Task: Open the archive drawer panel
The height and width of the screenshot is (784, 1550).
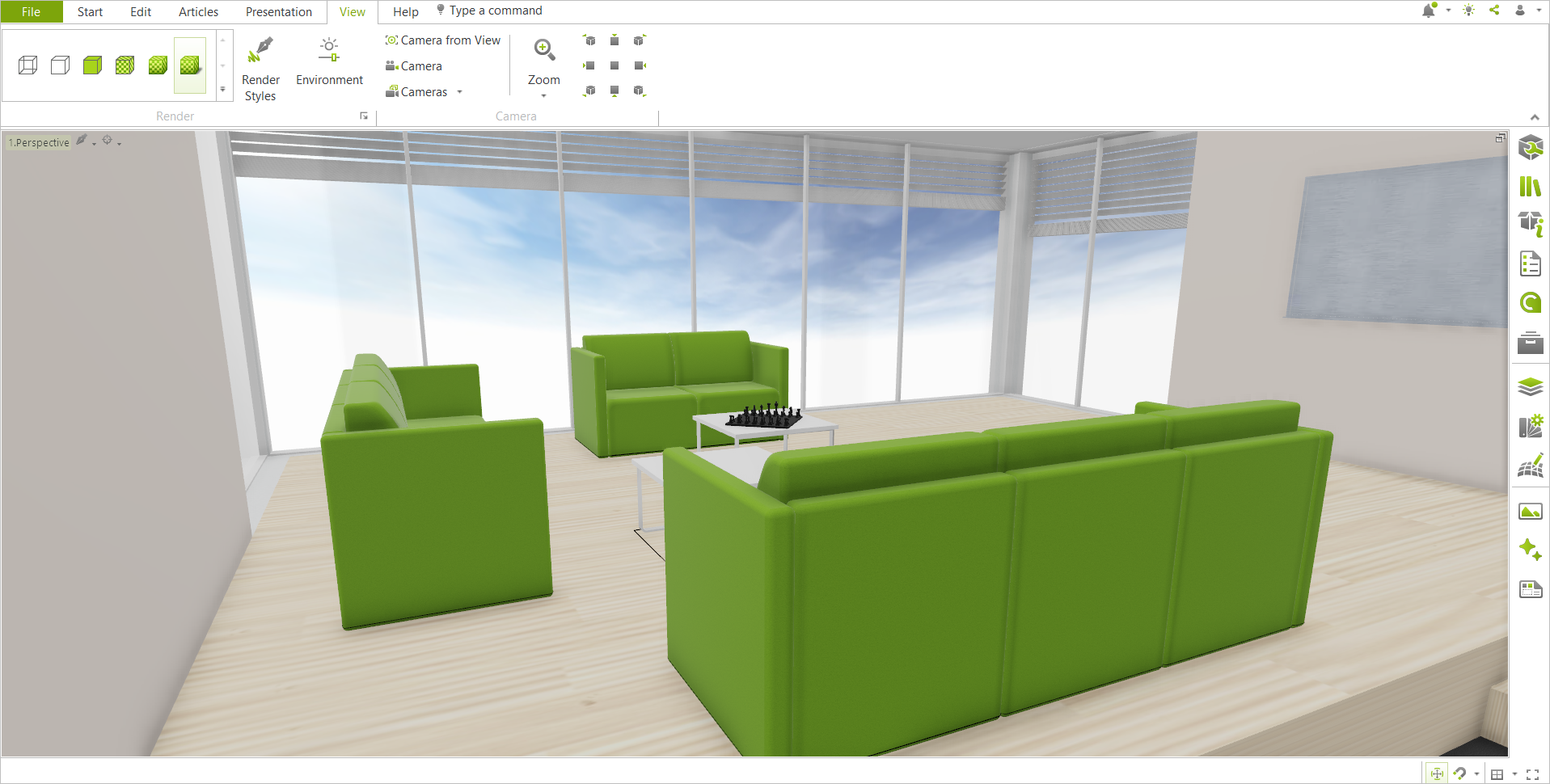Action: 1531,343
